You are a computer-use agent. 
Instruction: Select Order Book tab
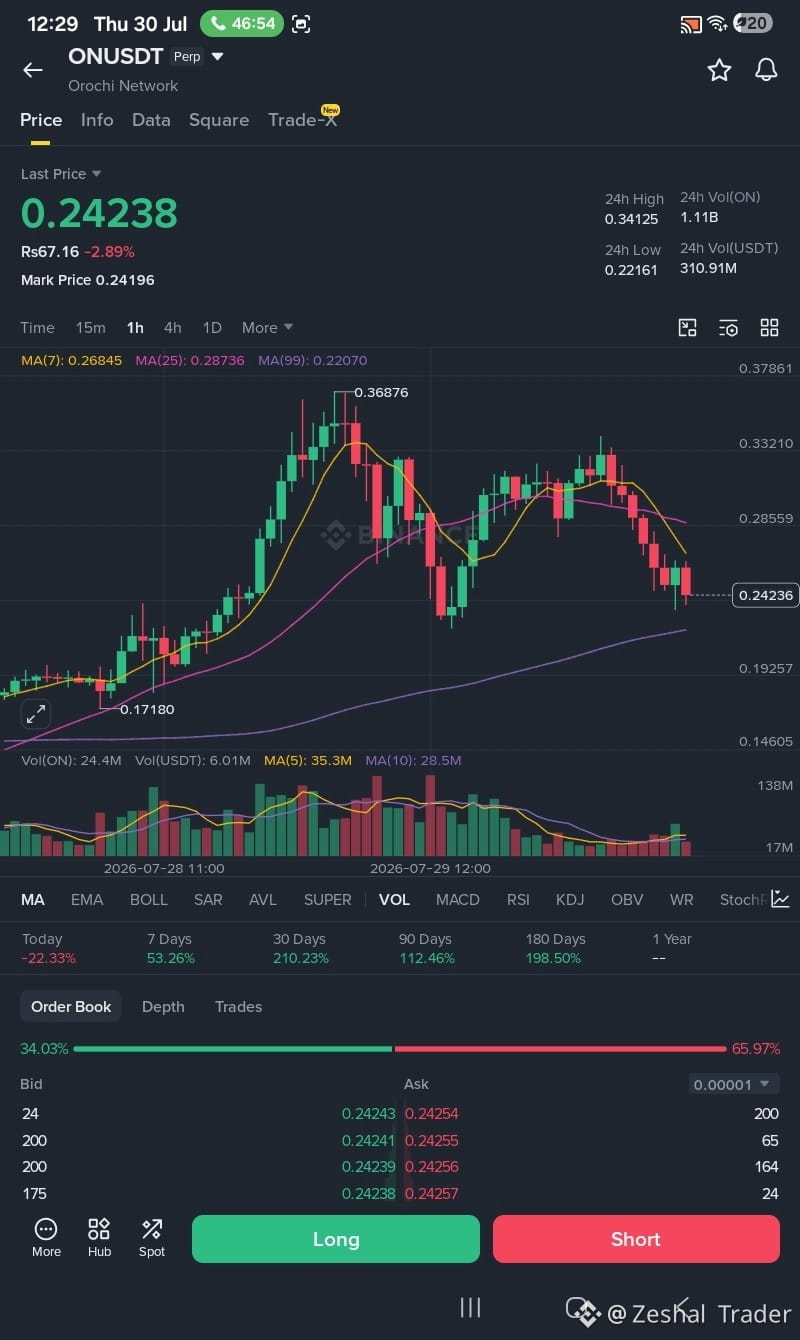pyautogui.click(x=71, y=1007)
